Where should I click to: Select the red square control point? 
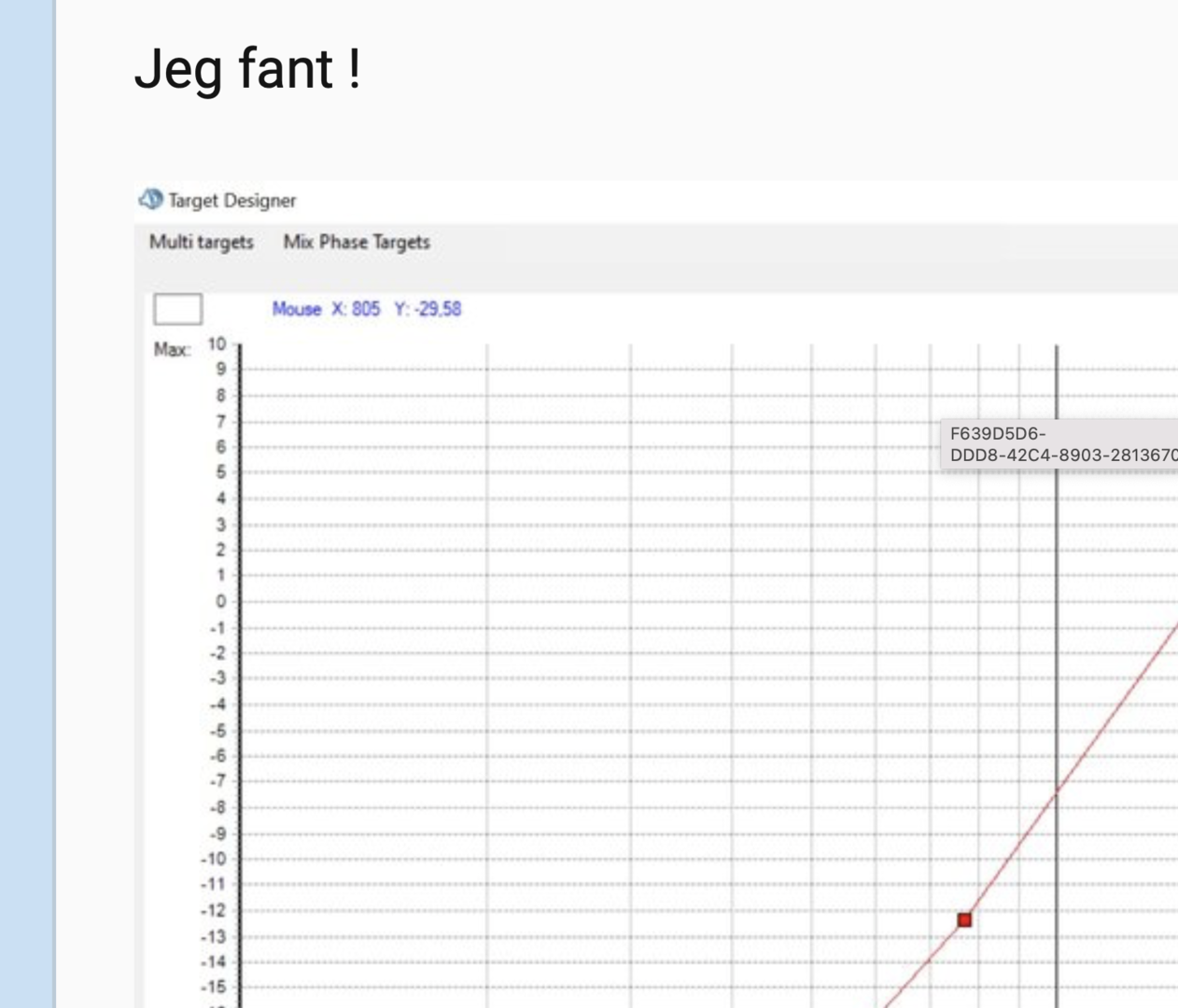point(965,920)
